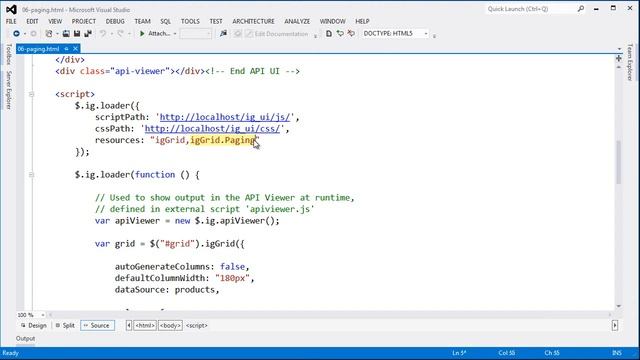Open the Navigate Backward history dropdown arrow
Image resolution: width=640 pixels, height=360 pixels.
tap(24, 33)
